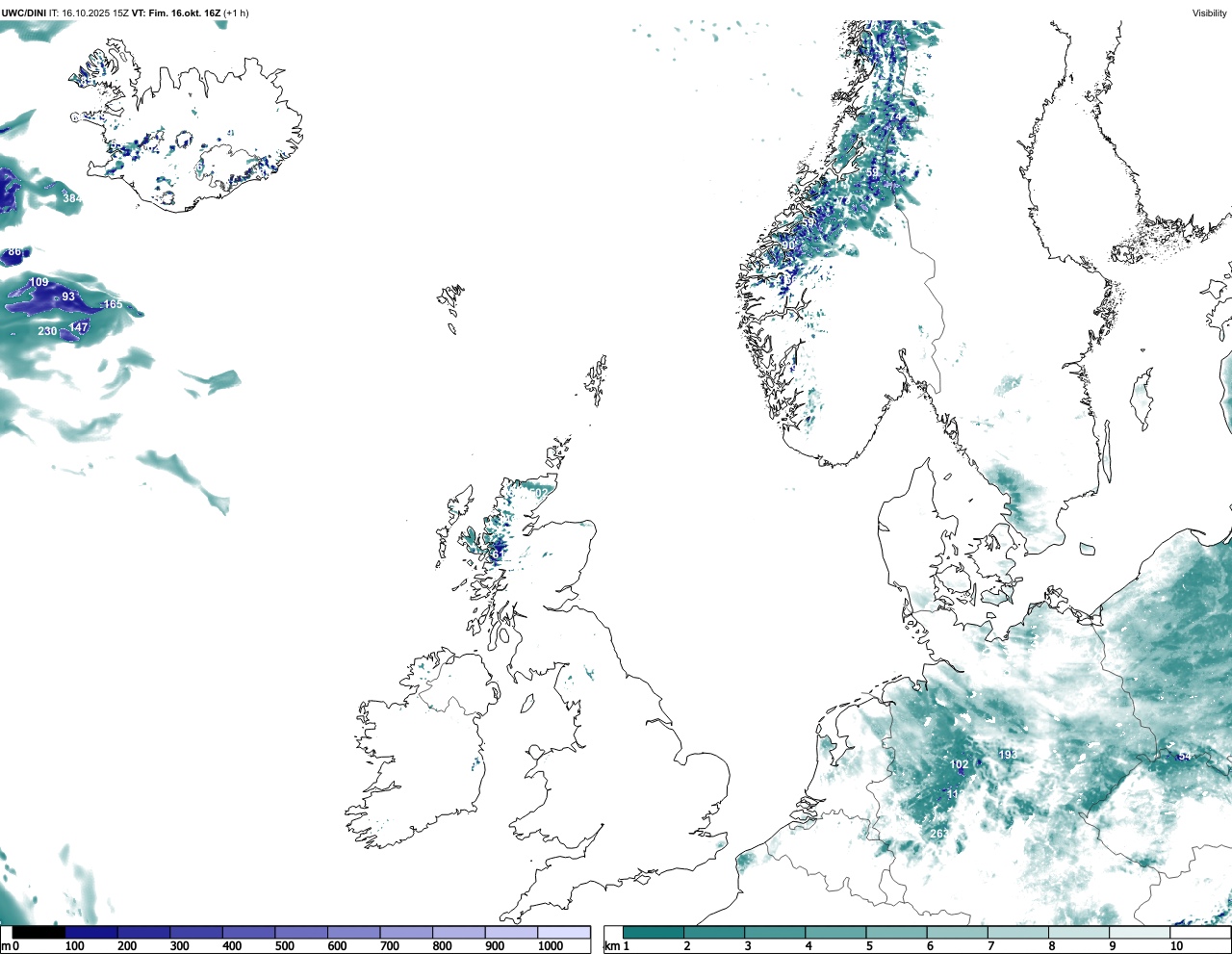The width and height of the screenshot is (1232, 954).
Task: Click the '102' value over Germany
Action: pos(960,764)
